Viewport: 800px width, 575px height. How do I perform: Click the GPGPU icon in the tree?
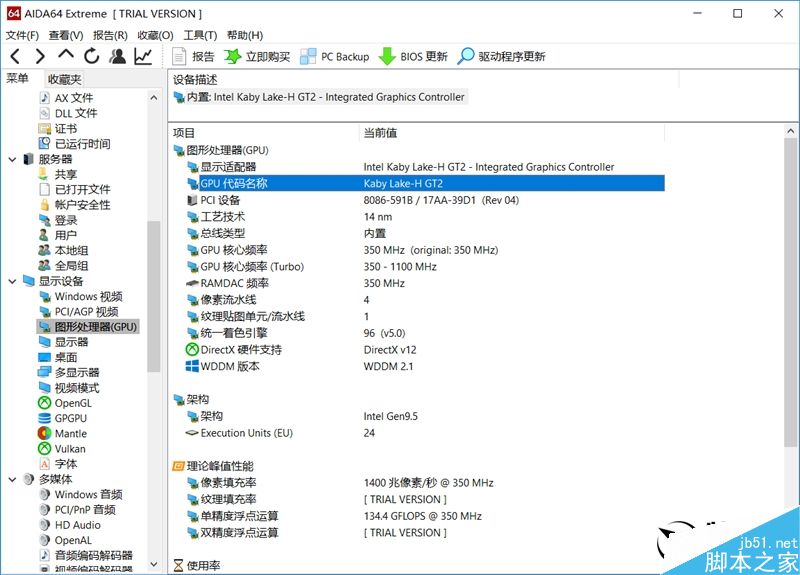(45, 418)
